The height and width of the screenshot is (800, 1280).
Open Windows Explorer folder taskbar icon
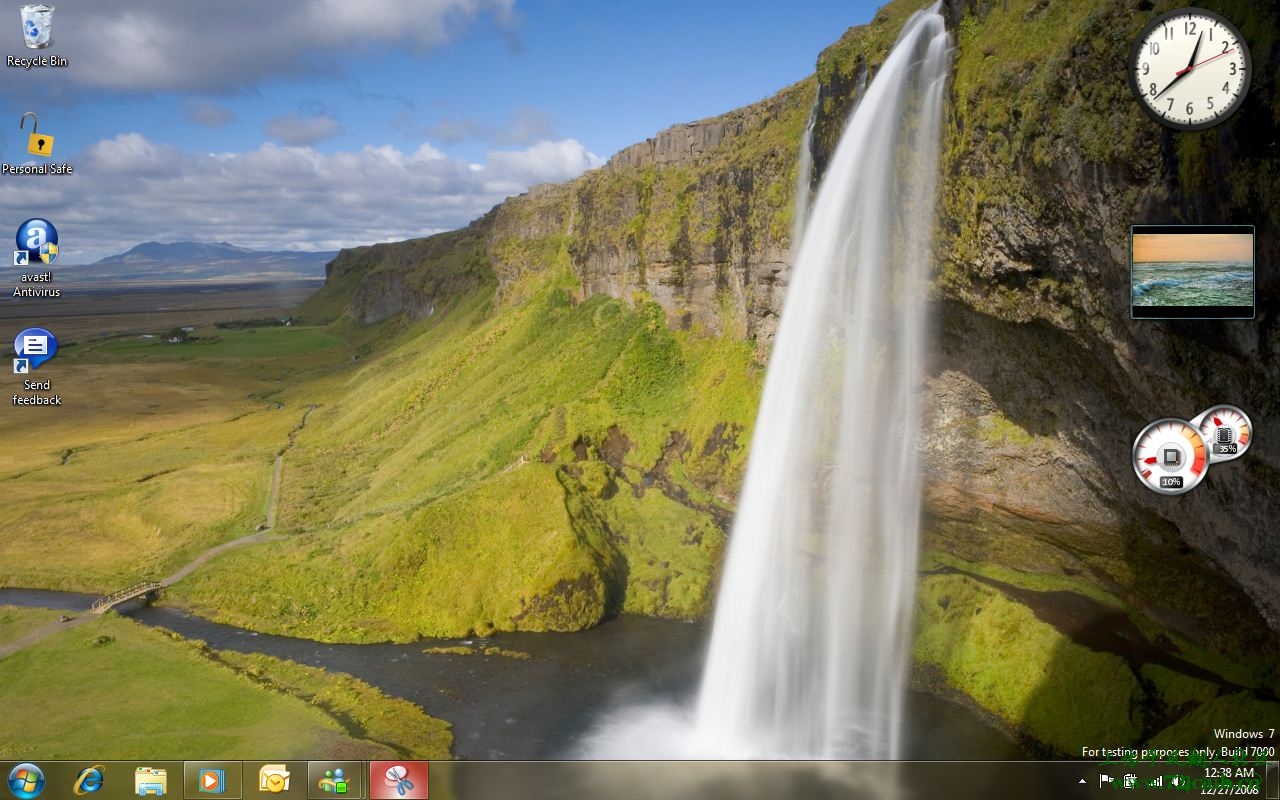pos(150,780)
